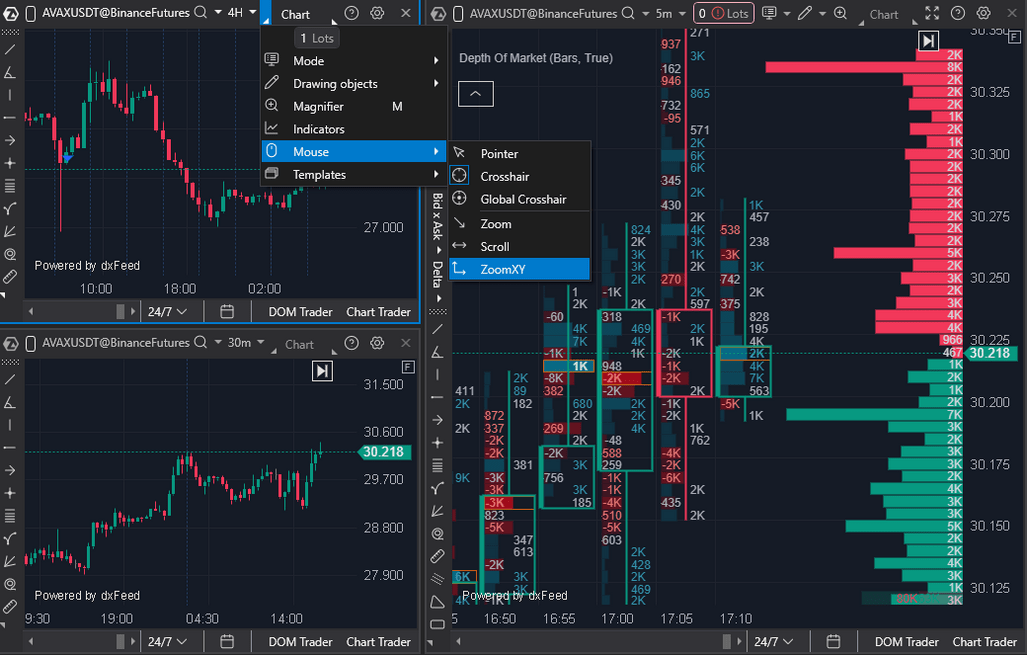
Task: Open DOM Trader under the 4H chart
Action: [x=300, y=312]
